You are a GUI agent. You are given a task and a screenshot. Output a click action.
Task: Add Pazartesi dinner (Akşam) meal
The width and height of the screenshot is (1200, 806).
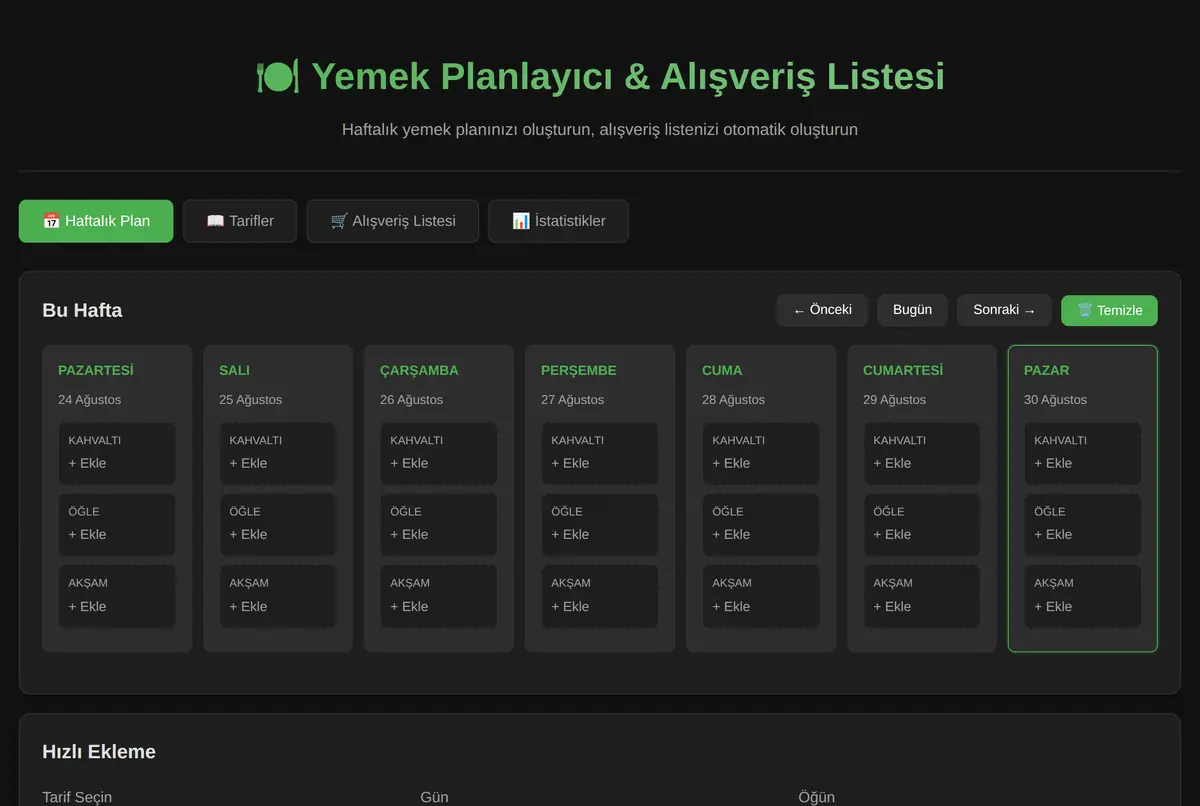tap(117, 596)
